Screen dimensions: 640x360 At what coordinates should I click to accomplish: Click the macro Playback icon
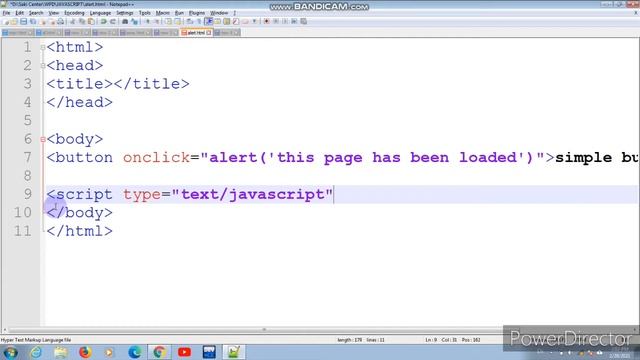tap(284, 21)
